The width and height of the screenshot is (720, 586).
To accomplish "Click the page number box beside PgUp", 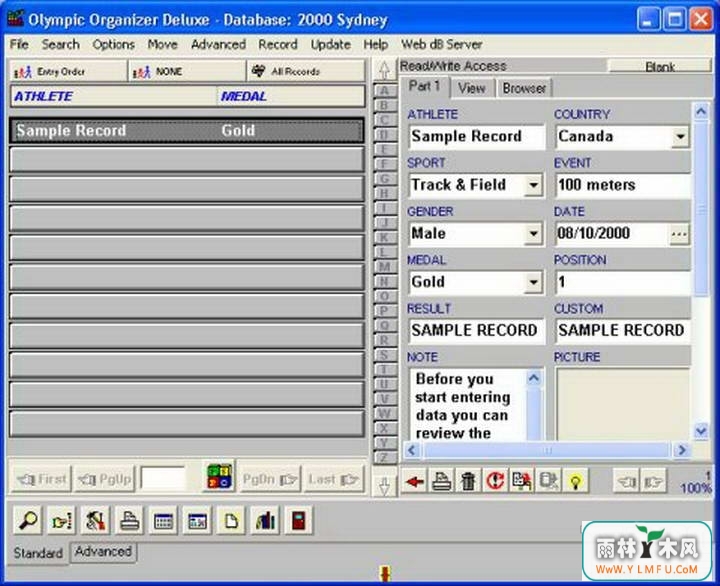I will pos(163,479).
